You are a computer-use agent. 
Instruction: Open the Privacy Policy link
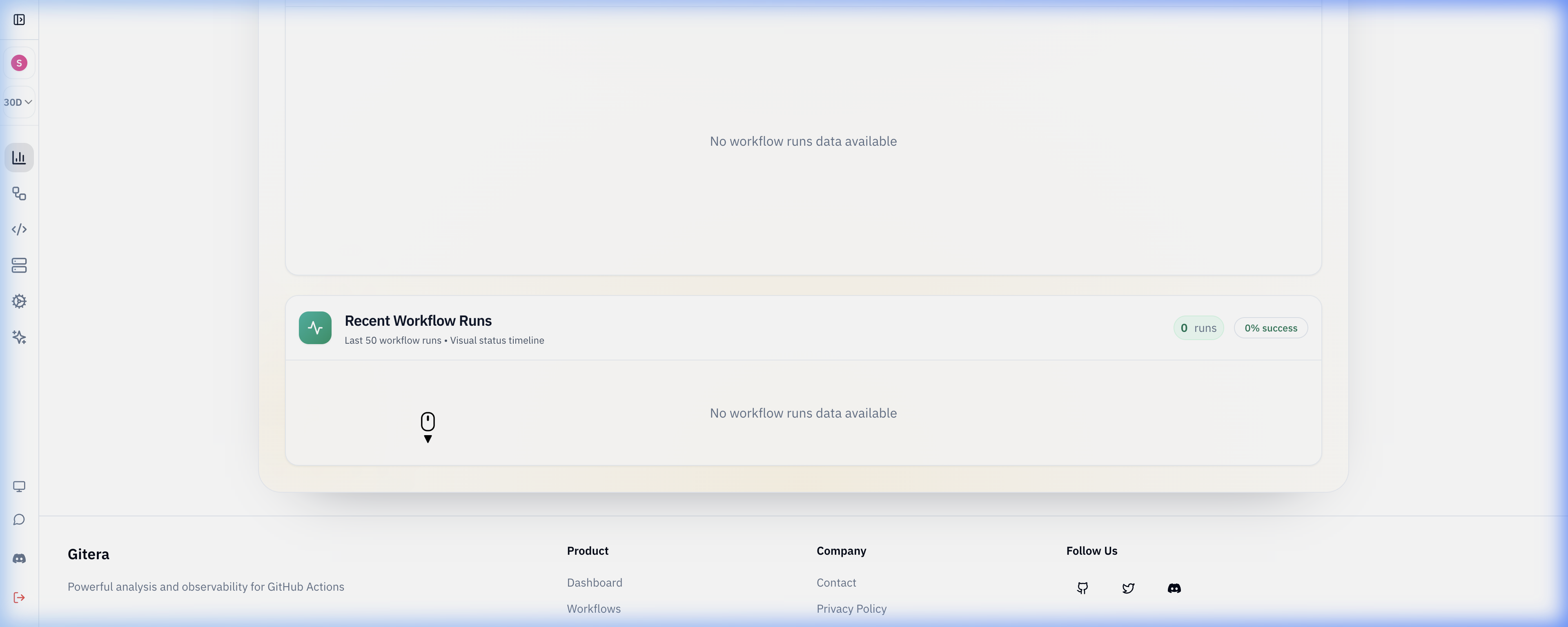pyautogui.click(x=851, y=608)
